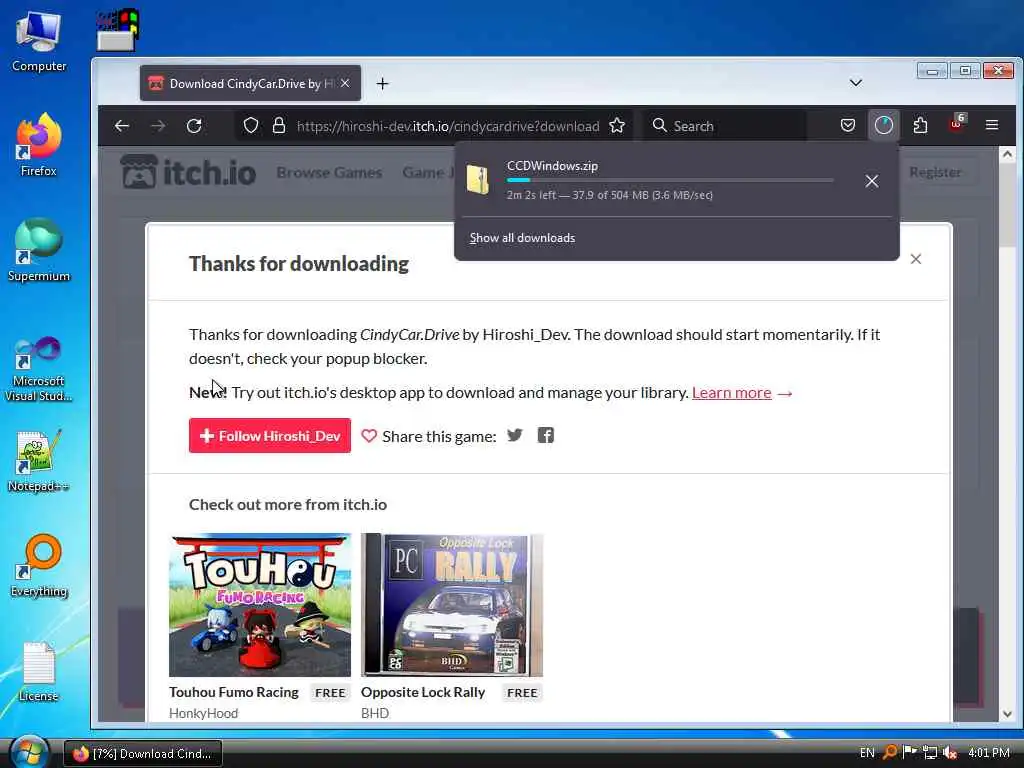Click the HonkyHood author name
The height and width of the screenshot is (768, 1024).
pos(204,713)
